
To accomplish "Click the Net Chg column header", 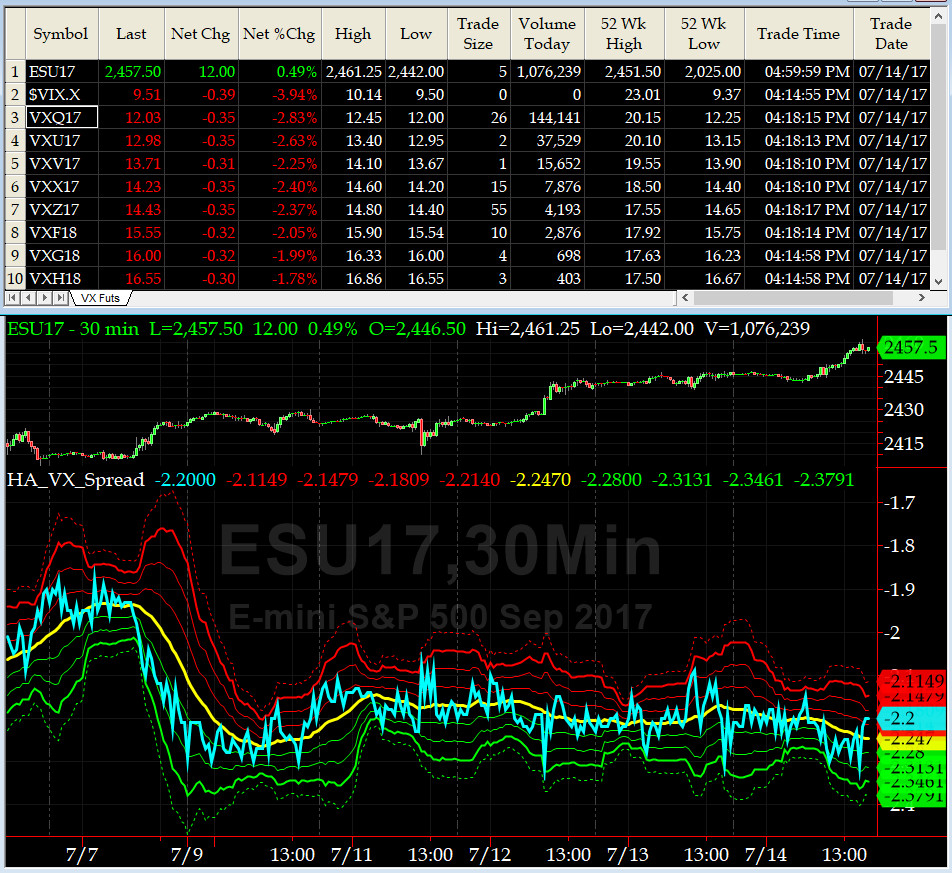I will (201, 34).
